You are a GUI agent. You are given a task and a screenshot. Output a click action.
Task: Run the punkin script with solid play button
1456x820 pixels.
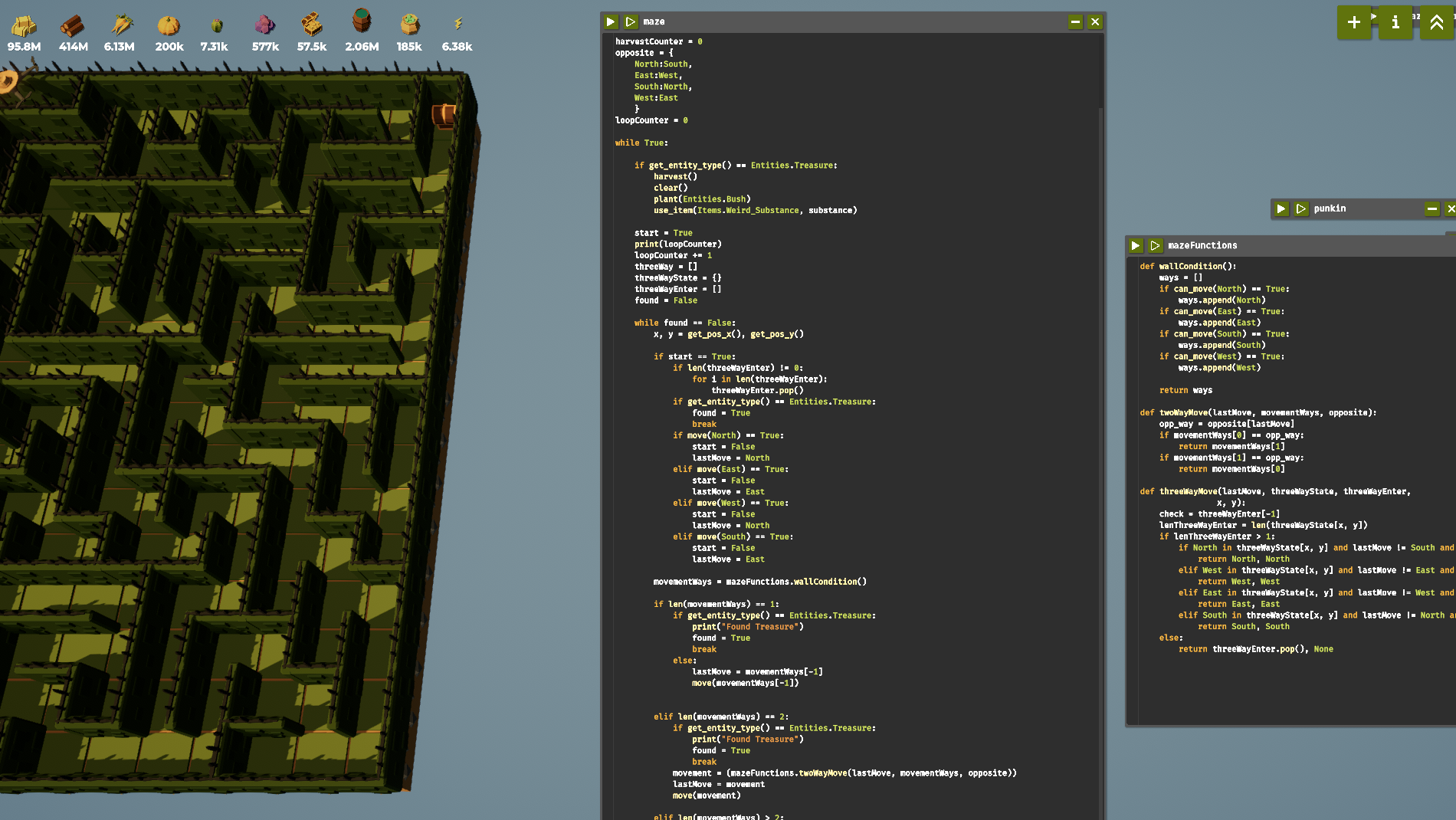[x=1281, y=208]
